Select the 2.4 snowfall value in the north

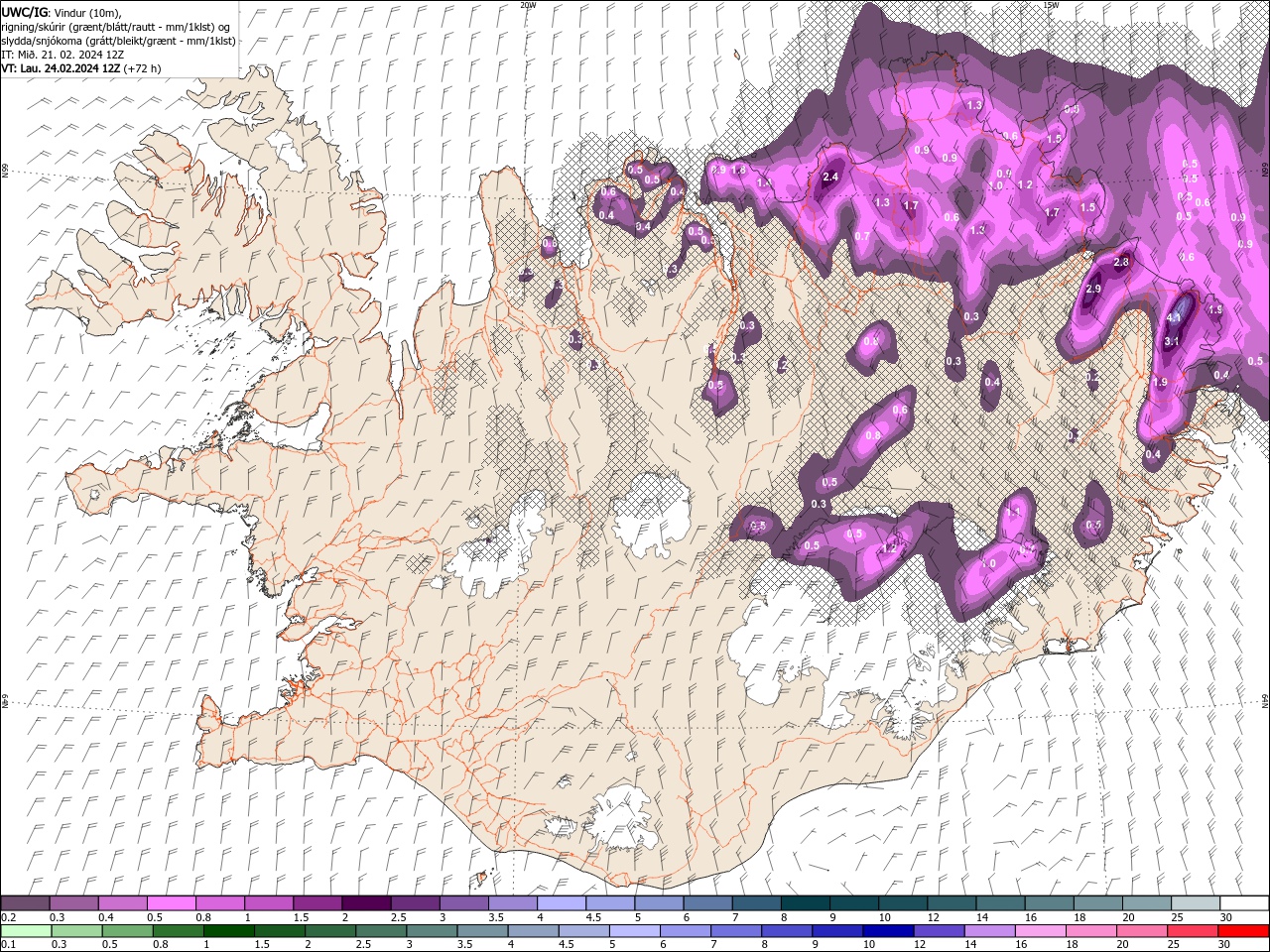(x=831, y=177)
